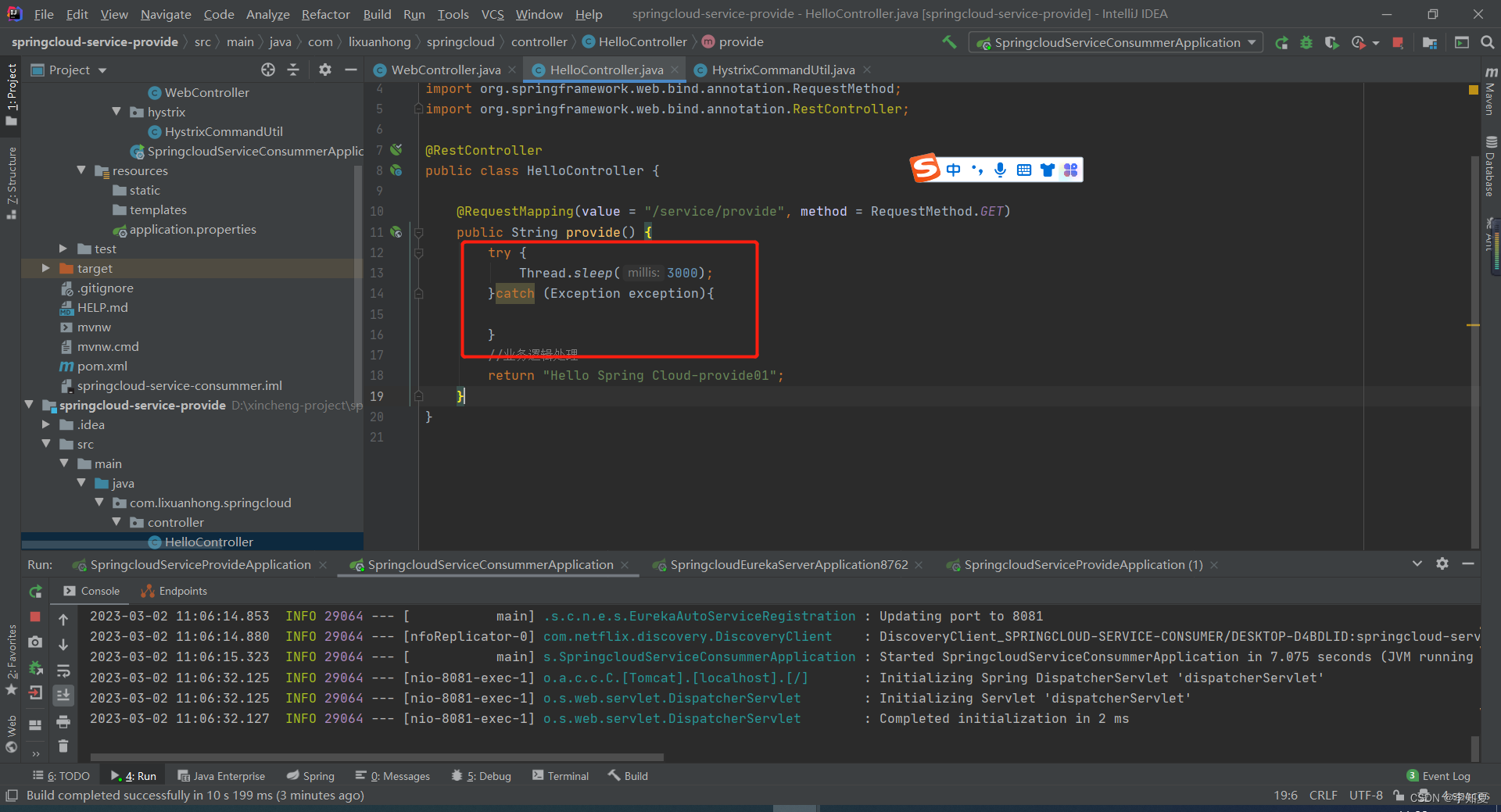The height and width of the screenshot is (812, 1501).
Task: Collapse the hystrix folder
Action: coord(116,112)
